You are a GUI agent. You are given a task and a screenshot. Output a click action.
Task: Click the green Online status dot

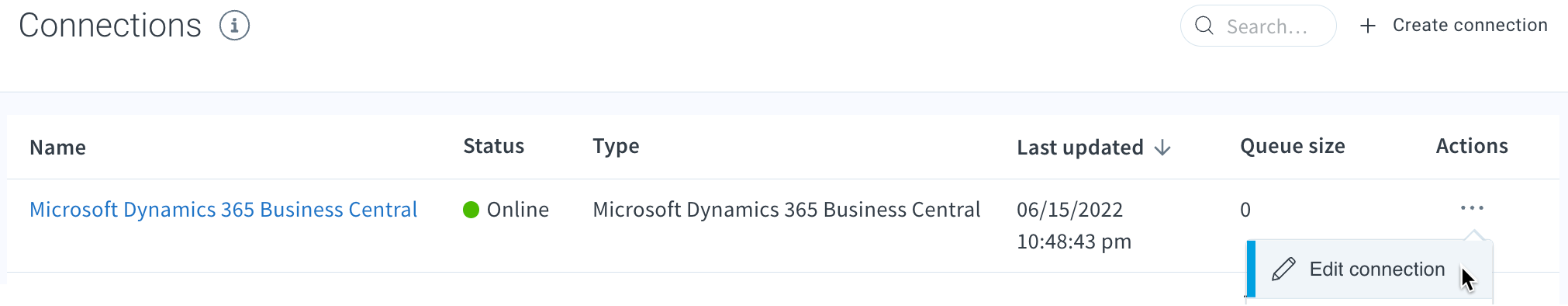click(x=471, y=210)
